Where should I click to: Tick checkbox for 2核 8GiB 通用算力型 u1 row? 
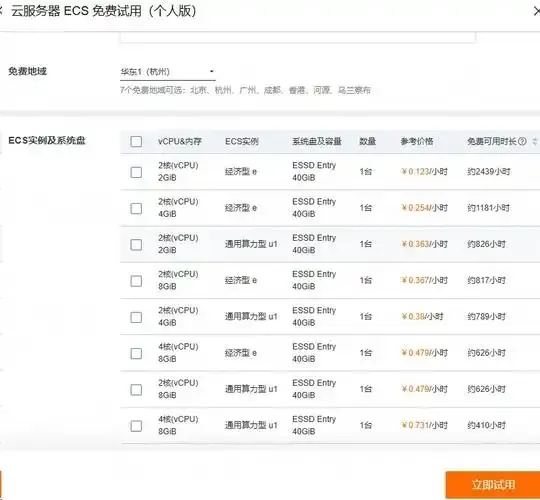coord(136,390)
